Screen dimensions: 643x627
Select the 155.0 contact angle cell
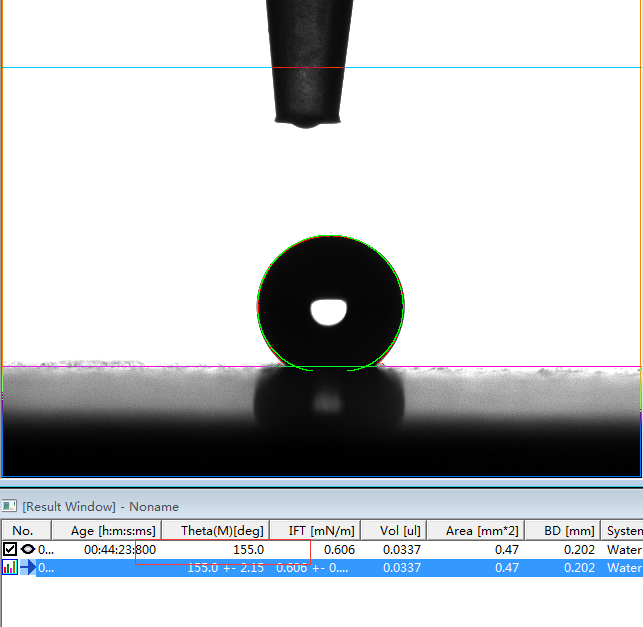[247, 550]
